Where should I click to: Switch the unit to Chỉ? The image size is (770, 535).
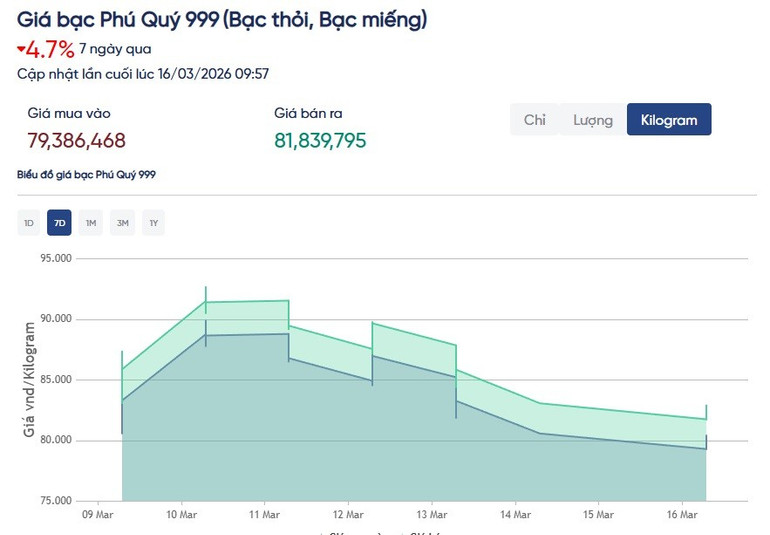[535, 120]
